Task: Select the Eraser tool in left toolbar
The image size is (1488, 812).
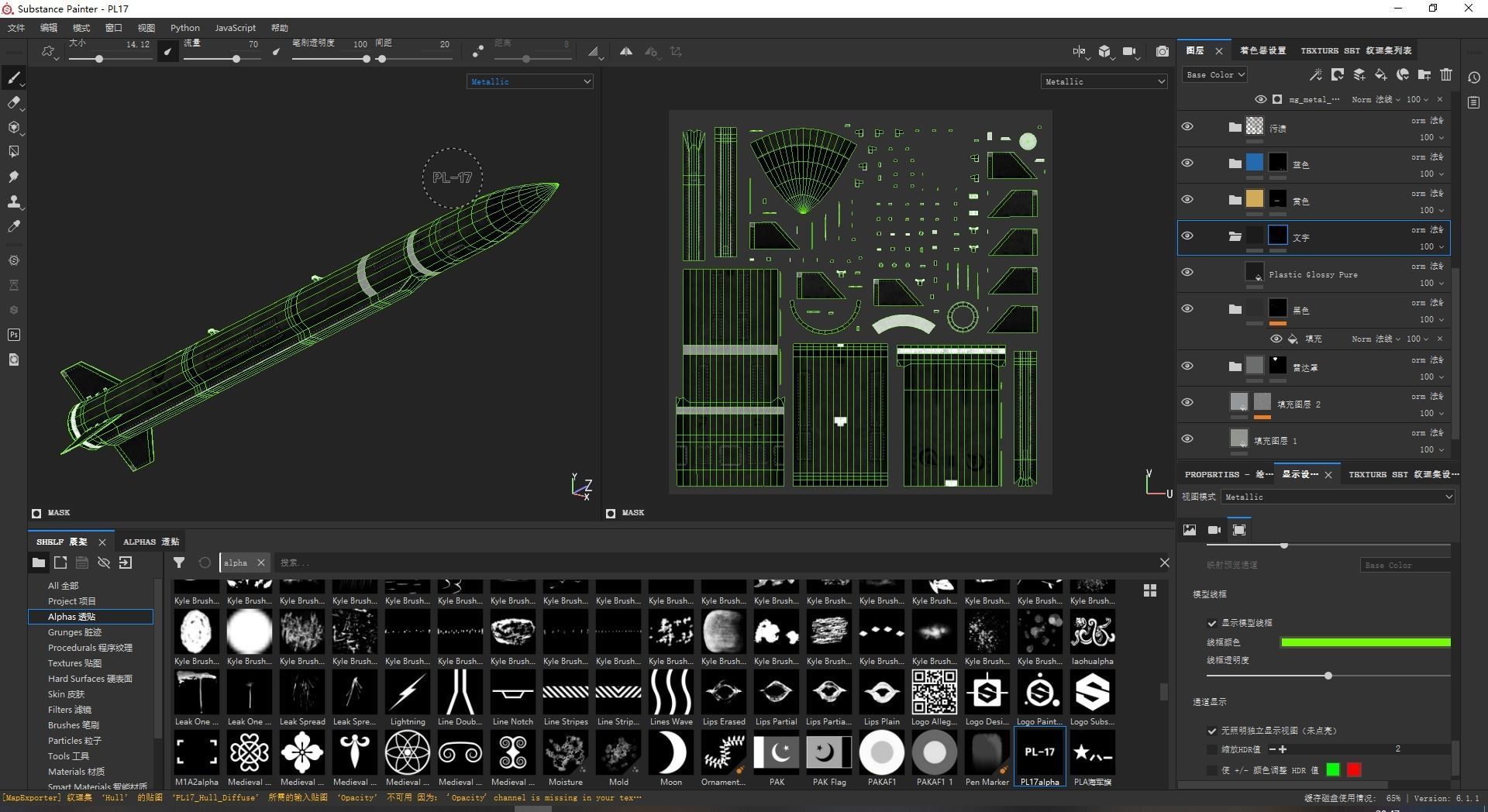Action: (14, 102)
